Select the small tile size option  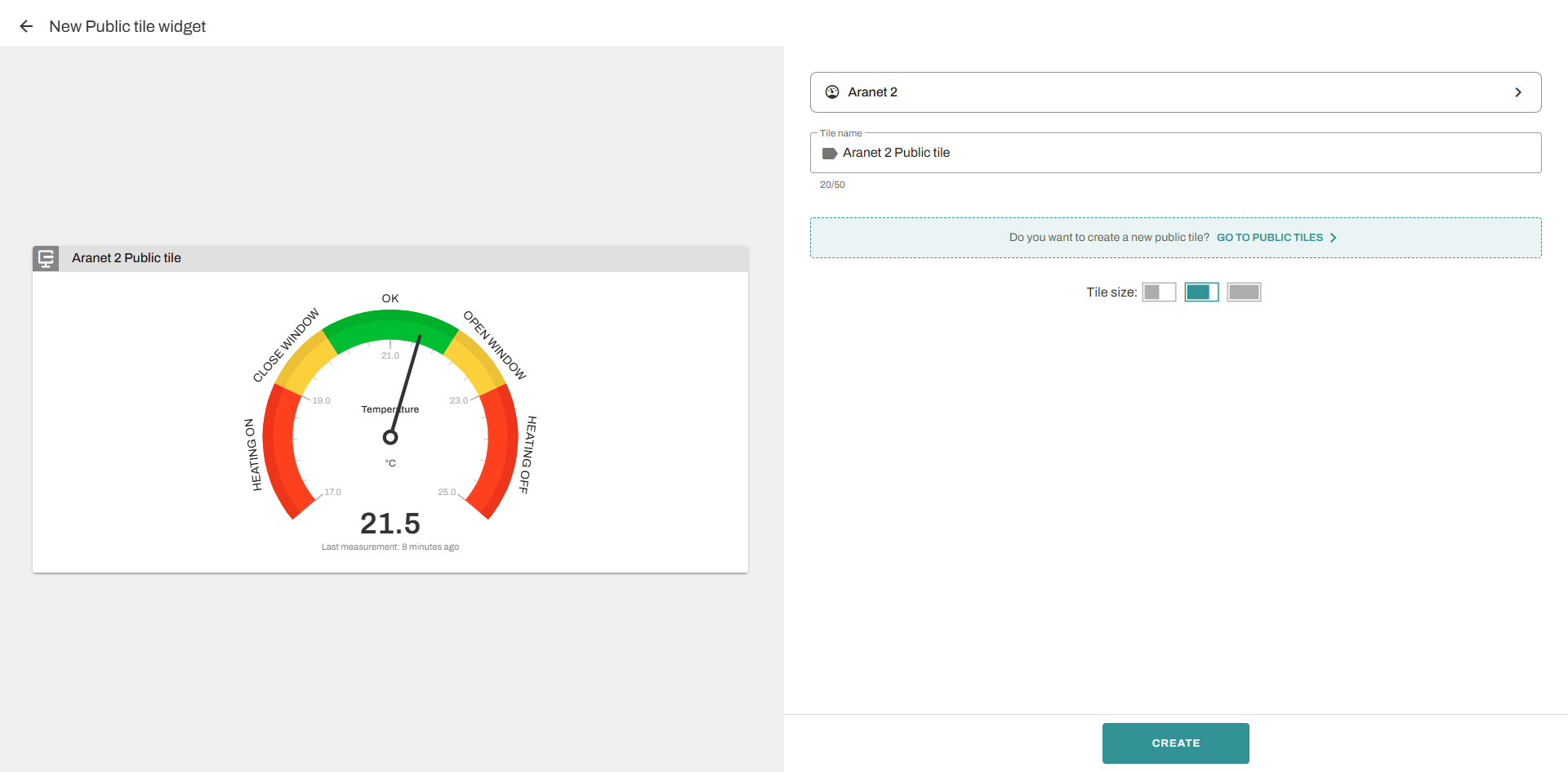[x=1158, y=292]
